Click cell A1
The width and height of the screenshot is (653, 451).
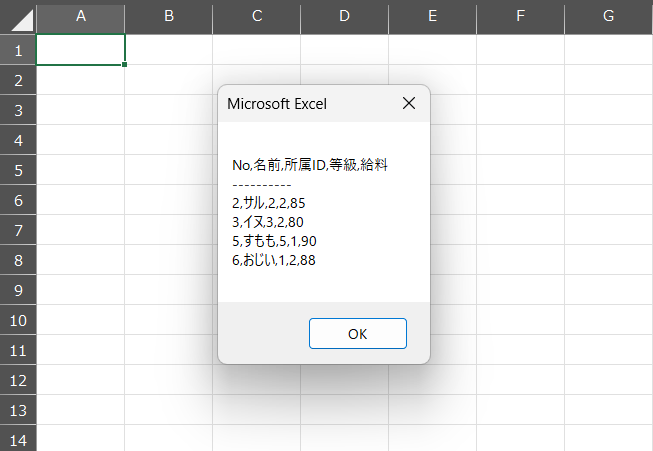tap(81, 50)
